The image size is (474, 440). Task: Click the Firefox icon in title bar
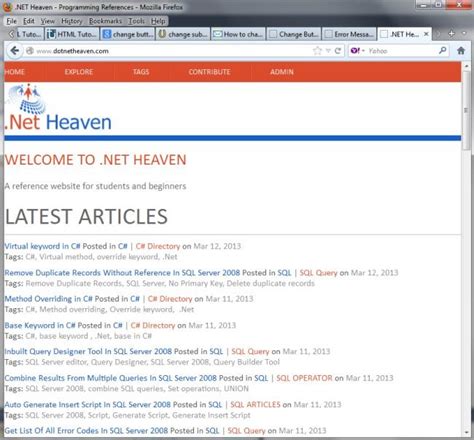click(x=7, y=7)
